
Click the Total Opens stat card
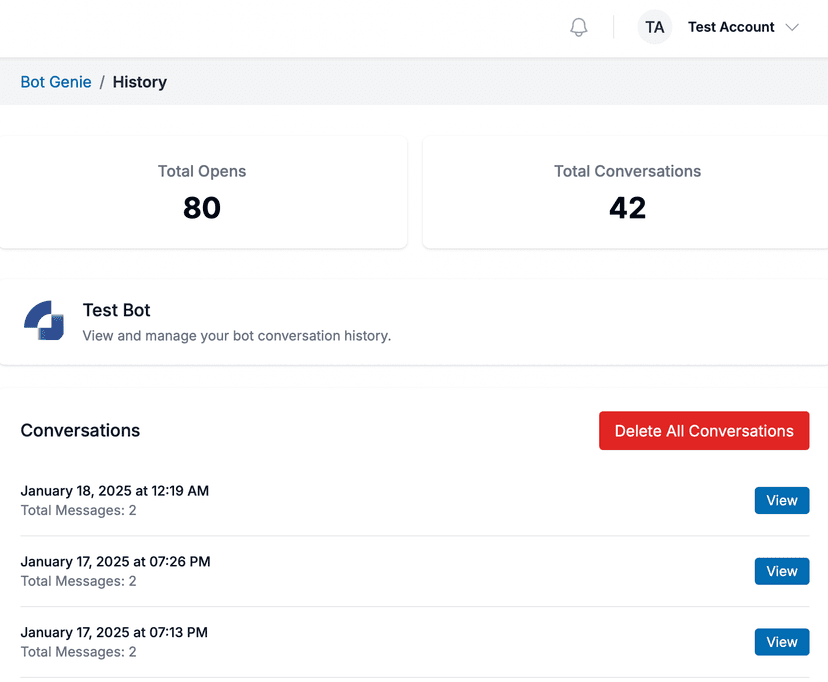[202, 191]
